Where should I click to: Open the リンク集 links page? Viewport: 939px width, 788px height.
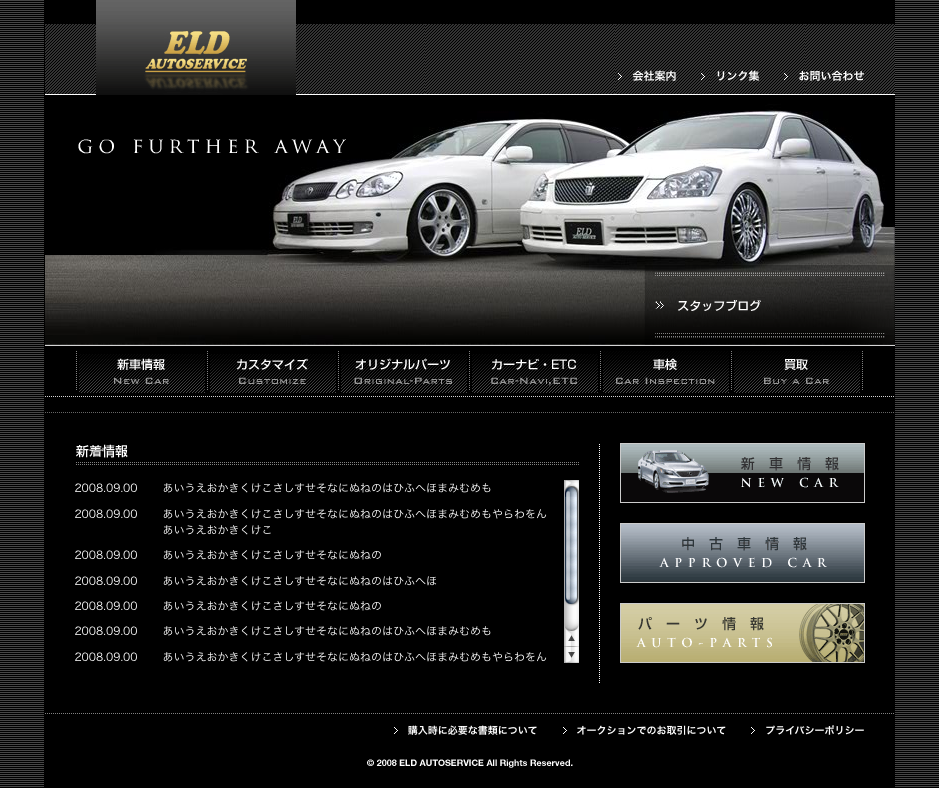pos(737,76)
